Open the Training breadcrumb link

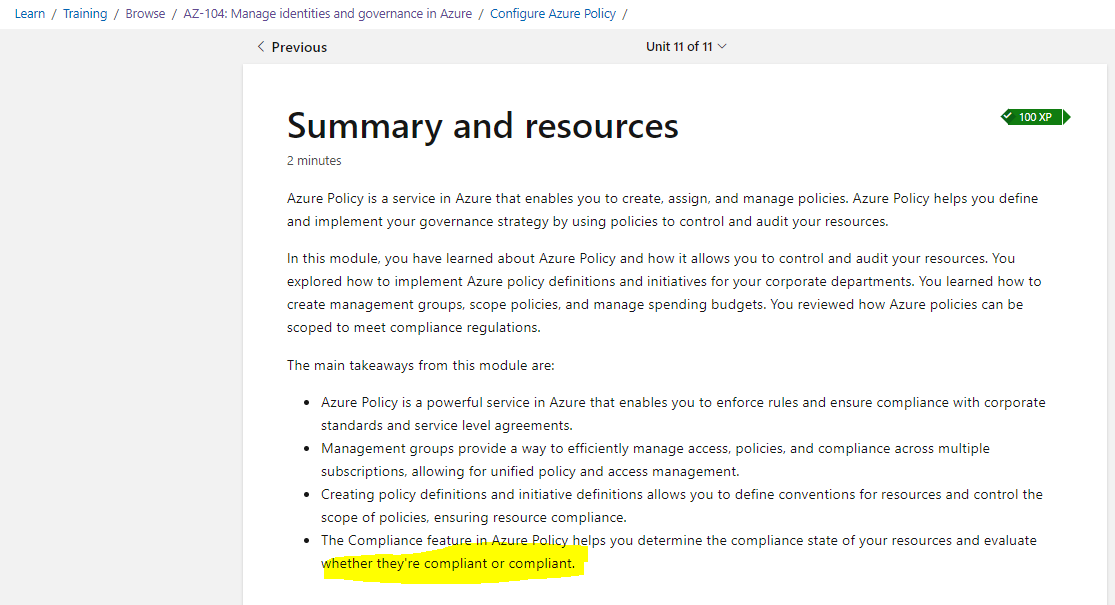pos(85,13)
